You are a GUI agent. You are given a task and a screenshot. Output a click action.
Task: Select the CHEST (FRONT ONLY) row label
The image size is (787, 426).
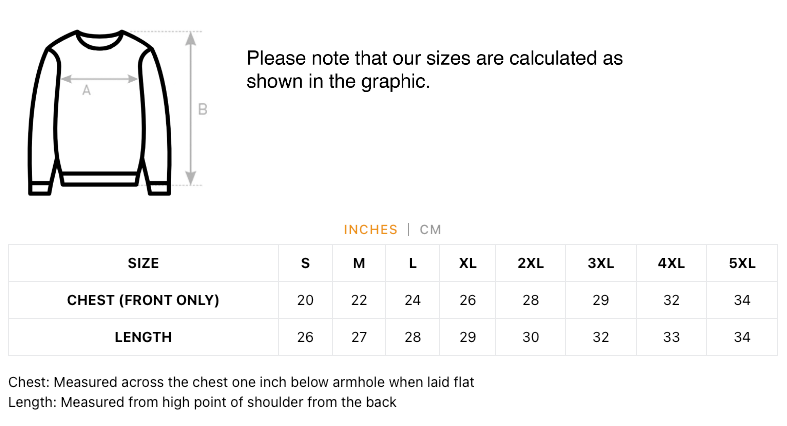pyautogui.click(x=143, y=300)
